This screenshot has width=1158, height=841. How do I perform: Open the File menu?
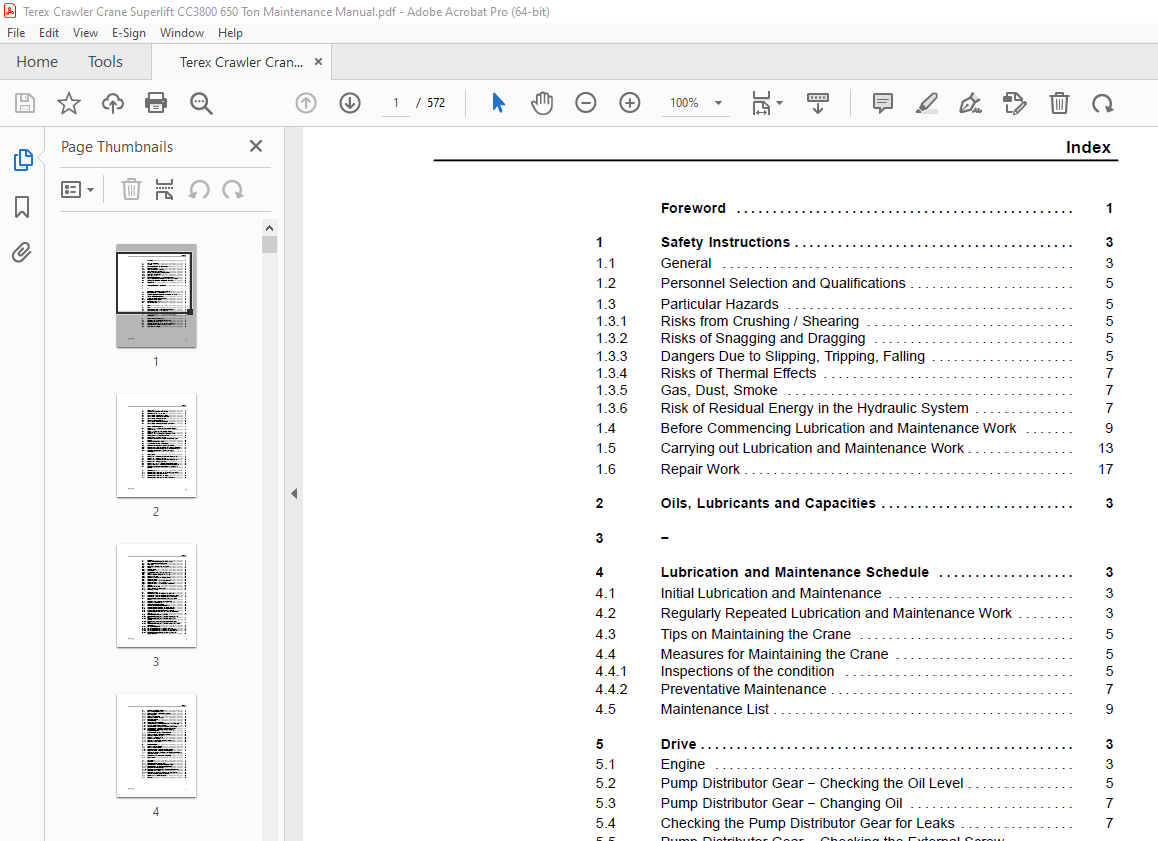[x=16, y=32]
